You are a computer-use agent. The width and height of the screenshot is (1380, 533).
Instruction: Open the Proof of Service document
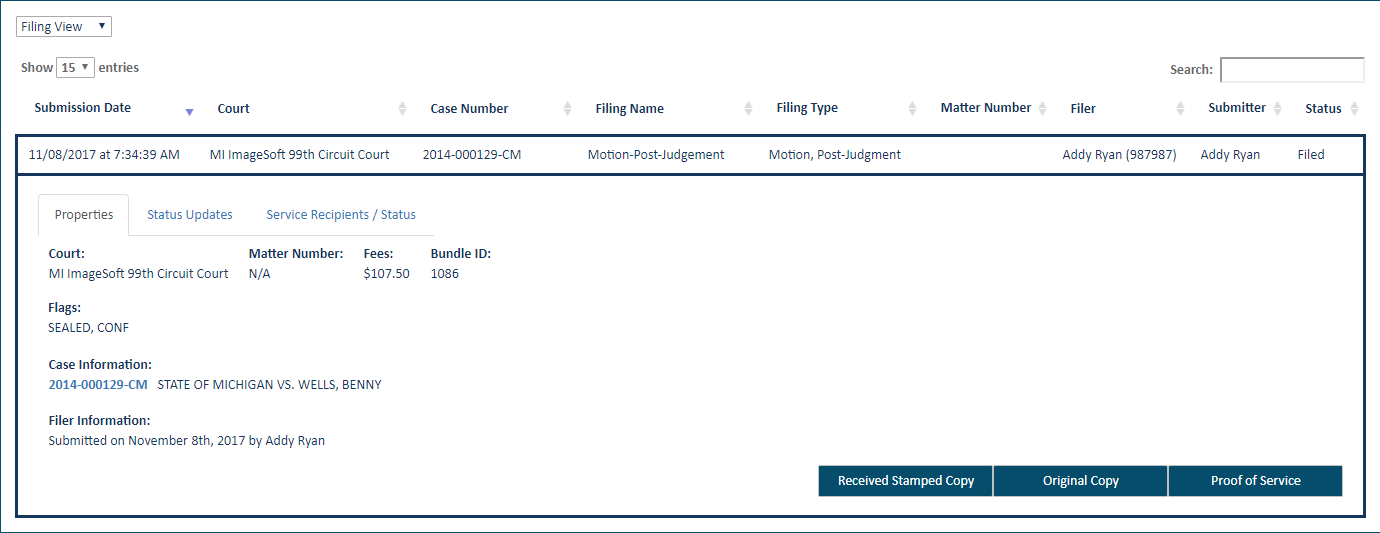1256,481
